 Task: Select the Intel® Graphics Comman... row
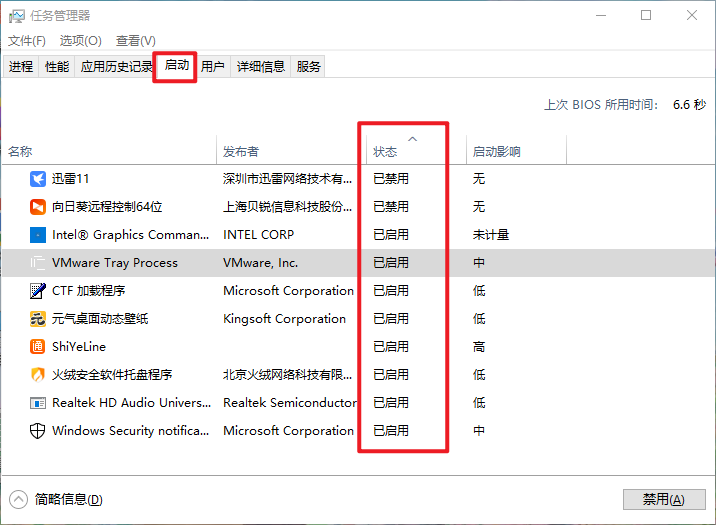pos(358,235)
